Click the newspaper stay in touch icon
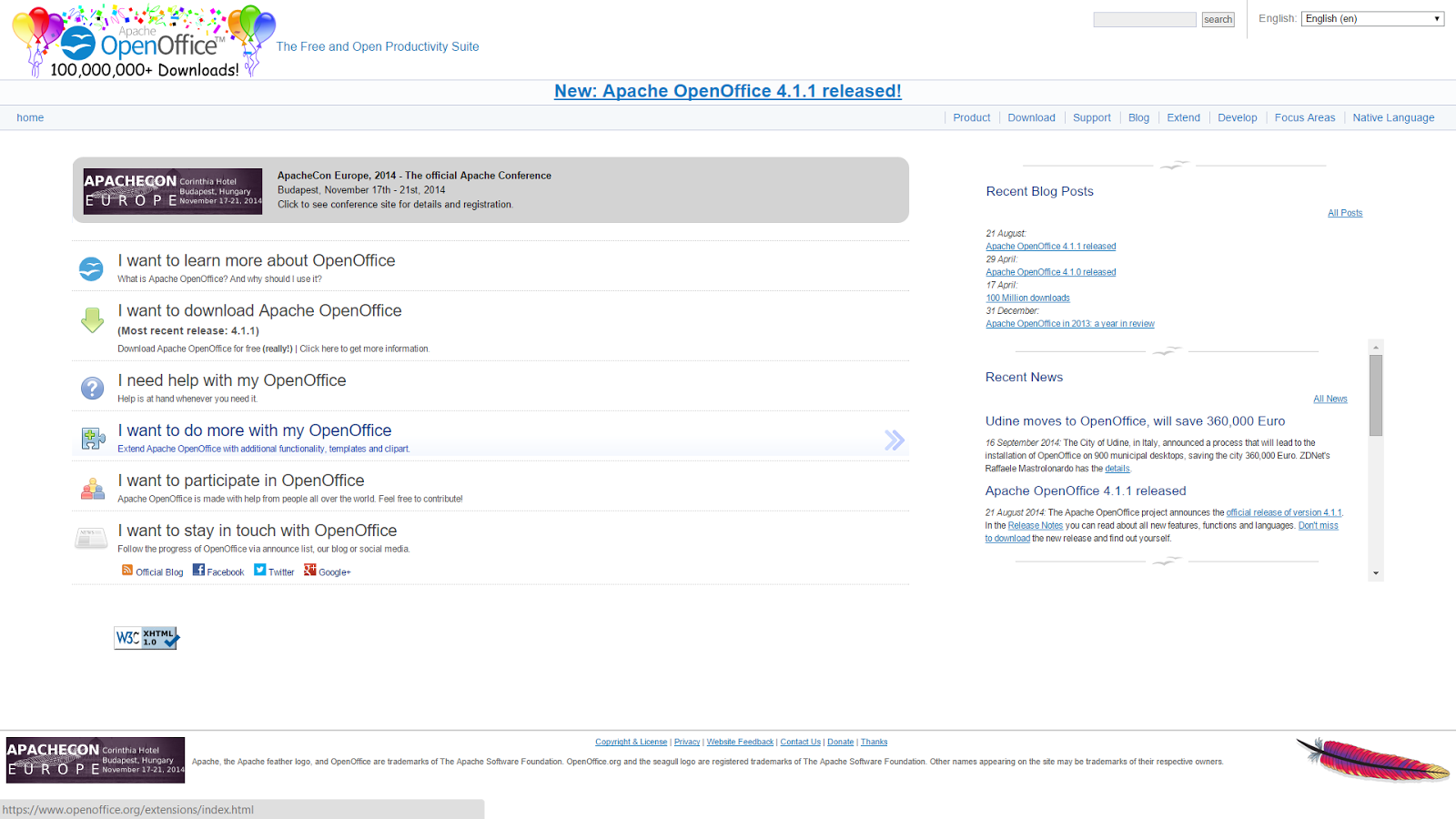The image size is (1456, 819). click(x=91, y=539)
